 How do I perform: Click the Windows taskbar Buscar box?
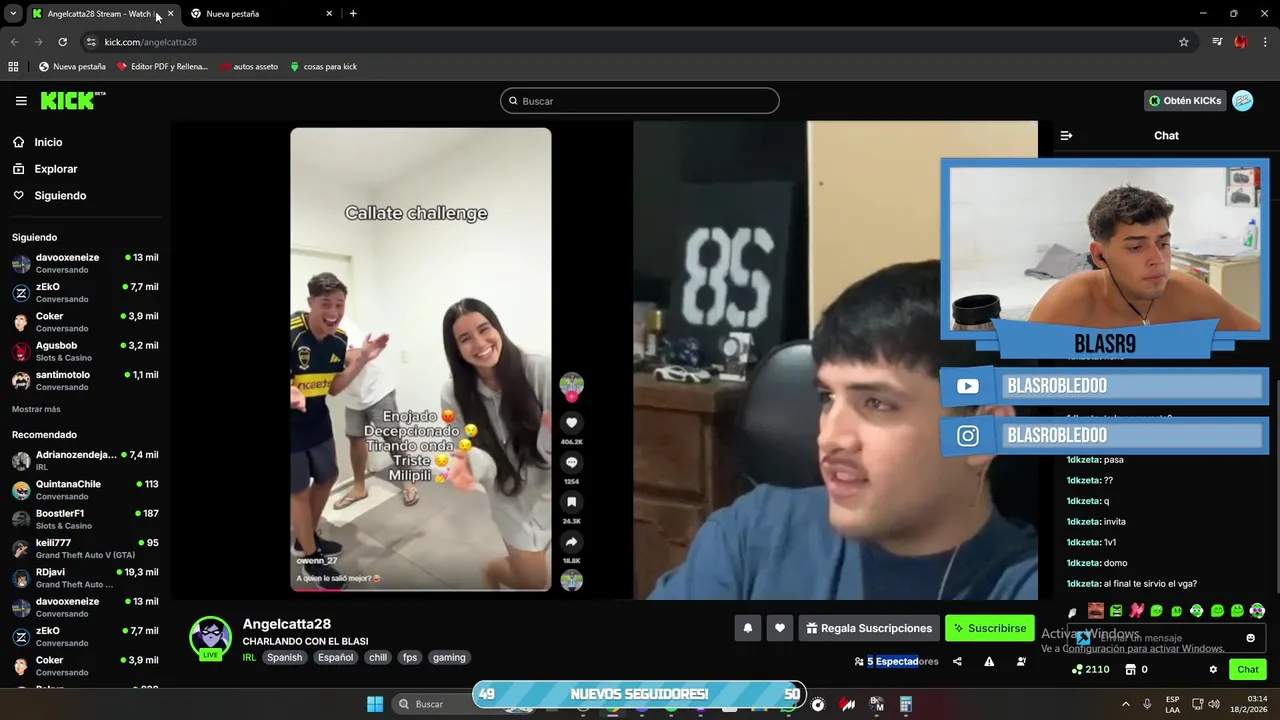[431, 704]
